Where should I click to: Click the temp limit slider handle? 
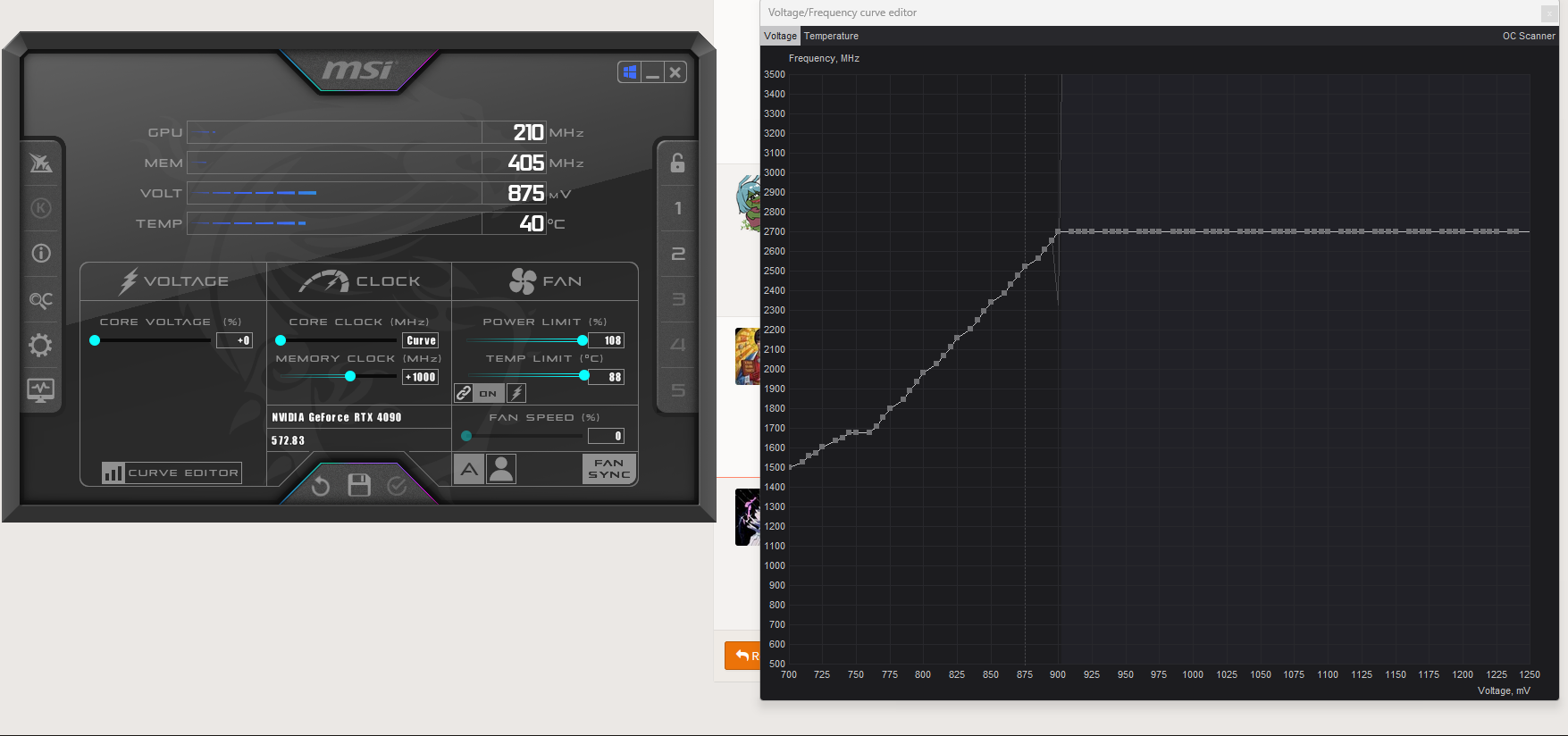584,376
